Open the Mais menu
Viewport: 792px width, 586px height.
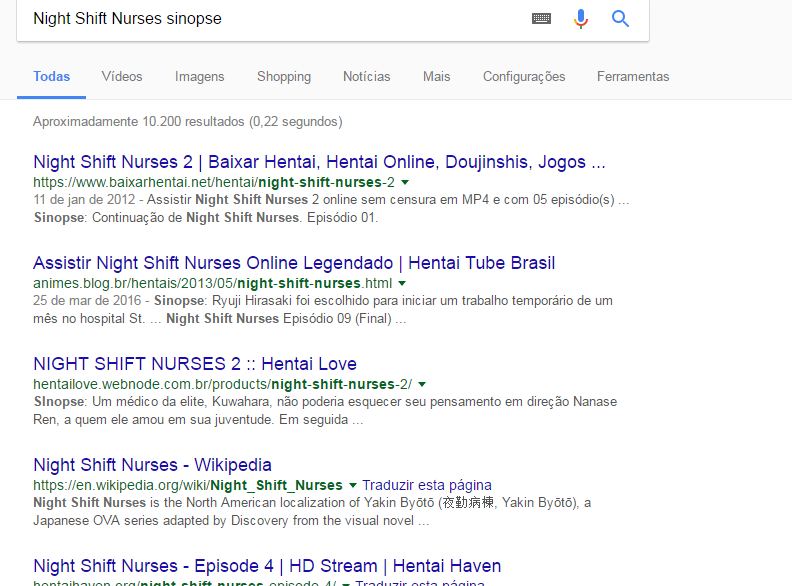pyautogui.click(x=436, y=76)
